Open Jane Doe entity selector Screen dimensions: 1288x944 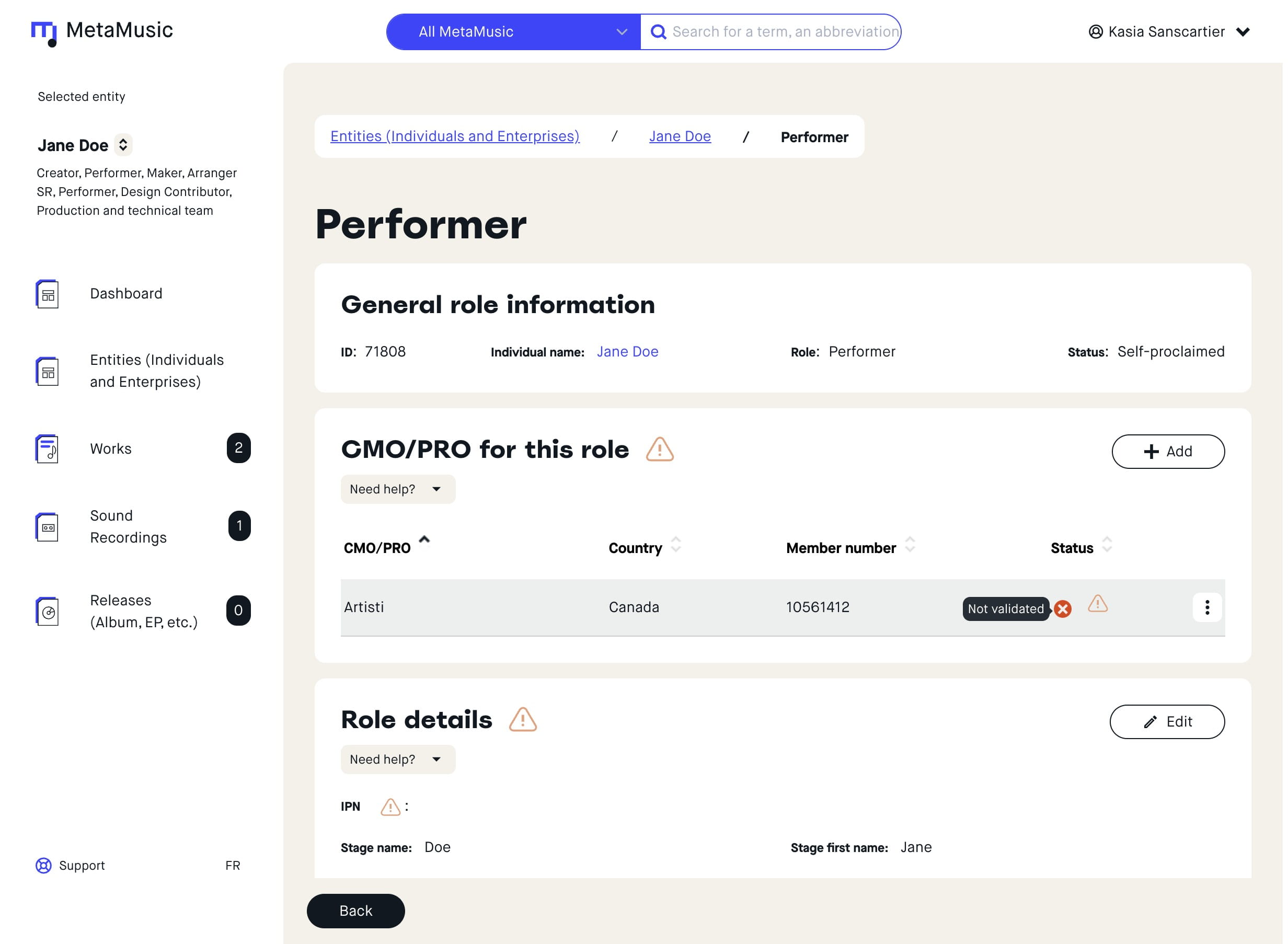123,145
